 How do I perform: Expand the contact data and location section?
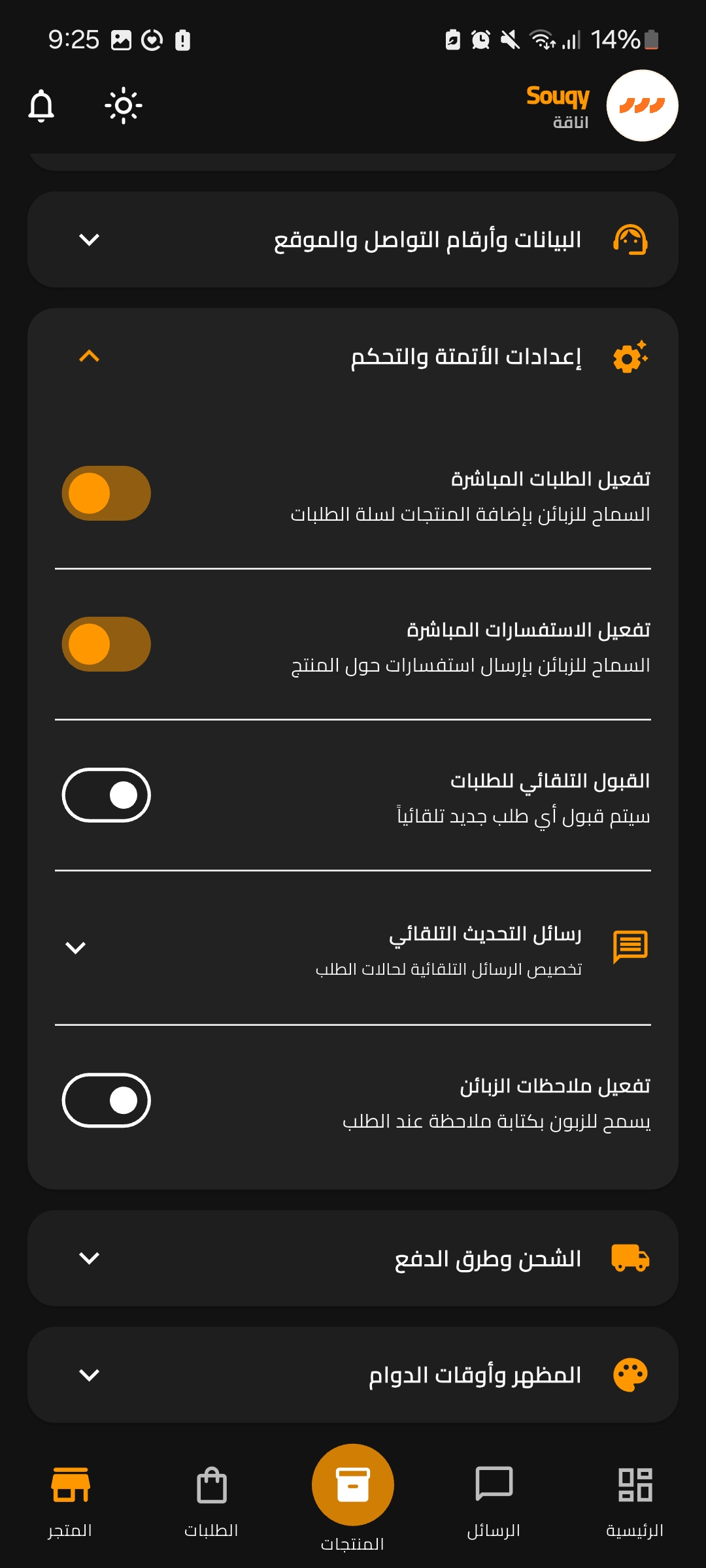90,240
